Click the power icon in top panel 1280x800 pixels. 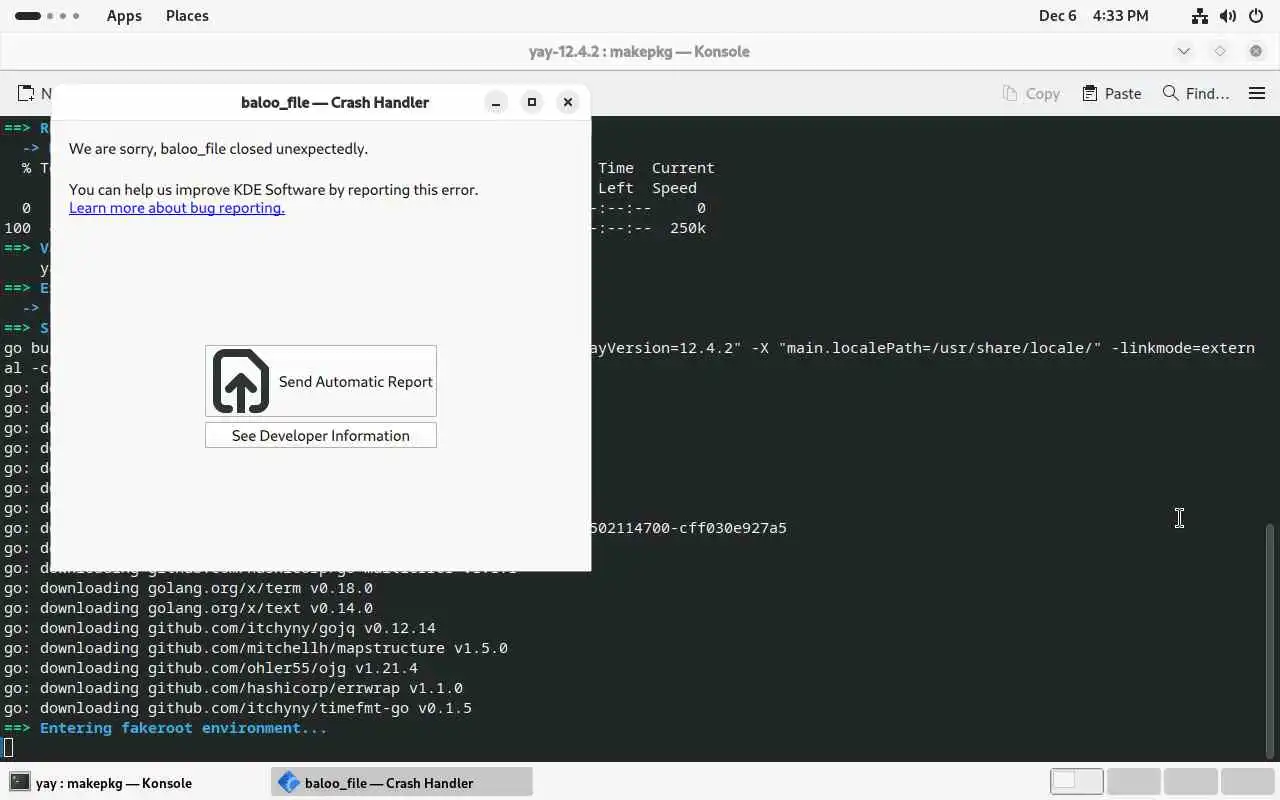click(1256, 16)
